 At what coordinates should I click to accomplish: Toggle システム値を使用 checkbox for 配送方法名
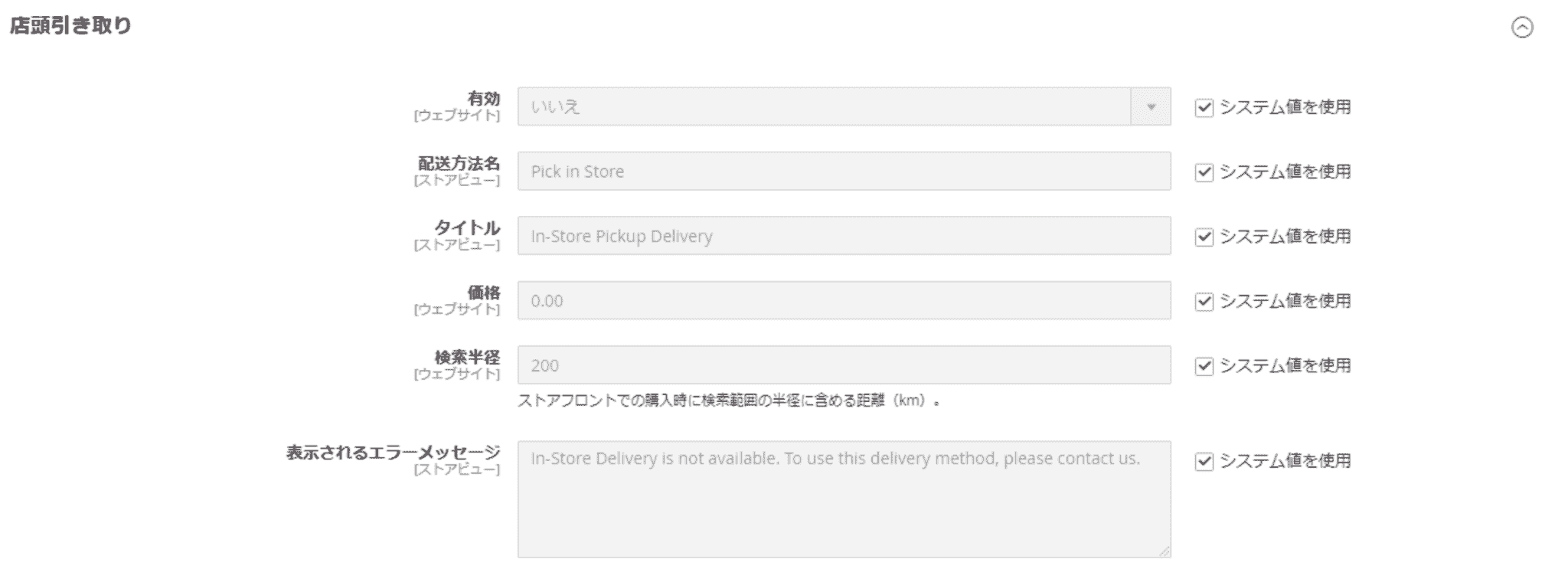(x=1204, y=172)
